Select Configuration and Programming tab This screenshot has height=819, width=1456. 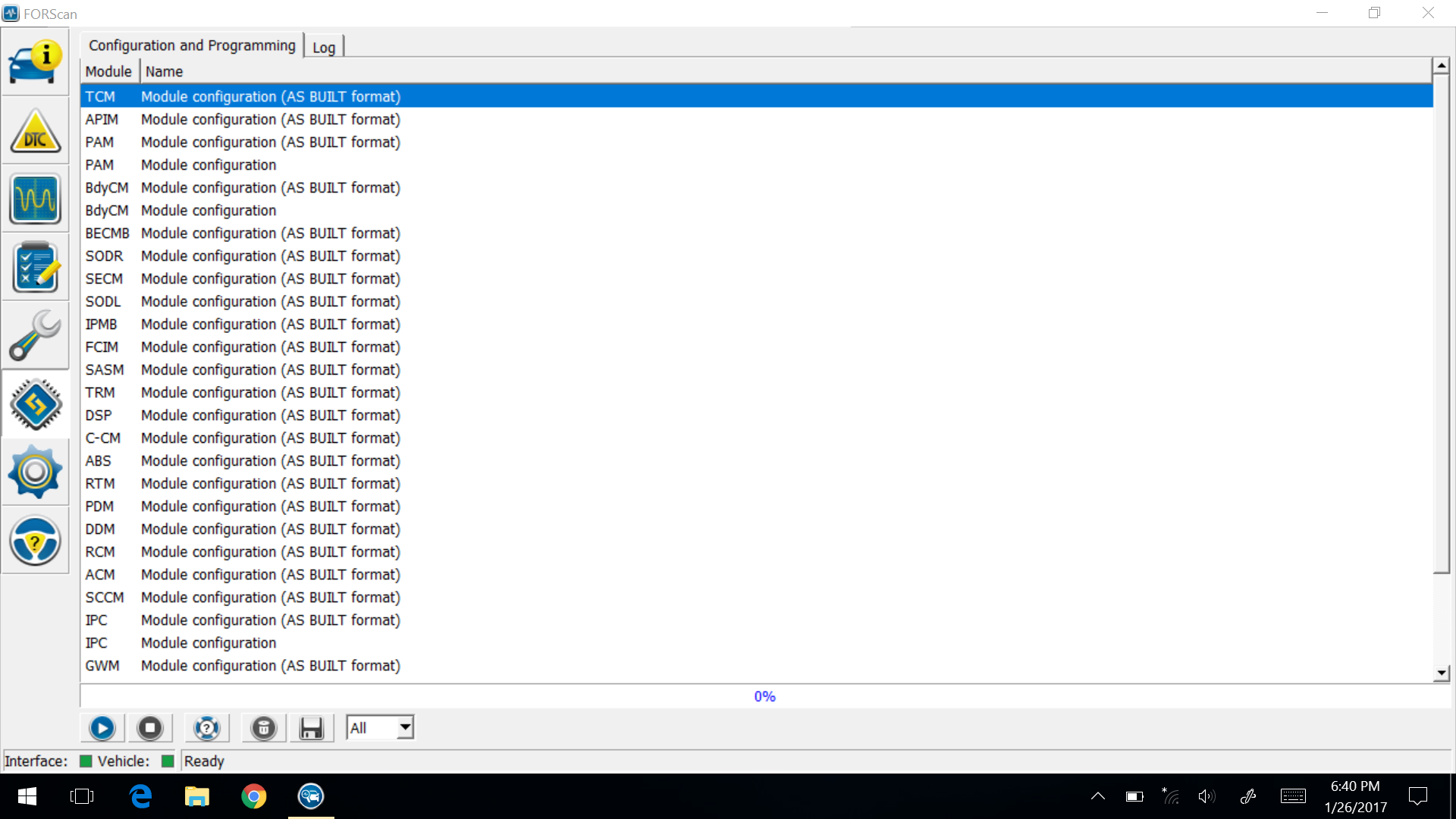tap(192, 45)
